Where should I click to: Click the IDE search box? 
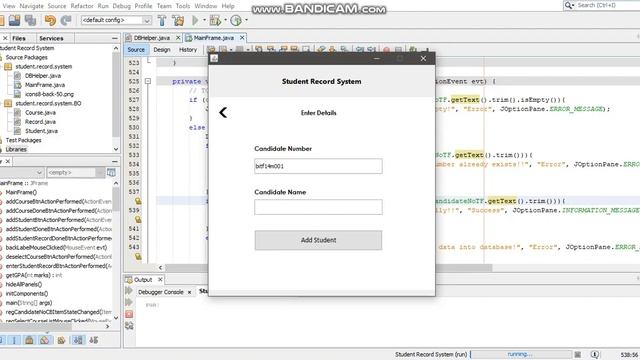pos(602,5)
